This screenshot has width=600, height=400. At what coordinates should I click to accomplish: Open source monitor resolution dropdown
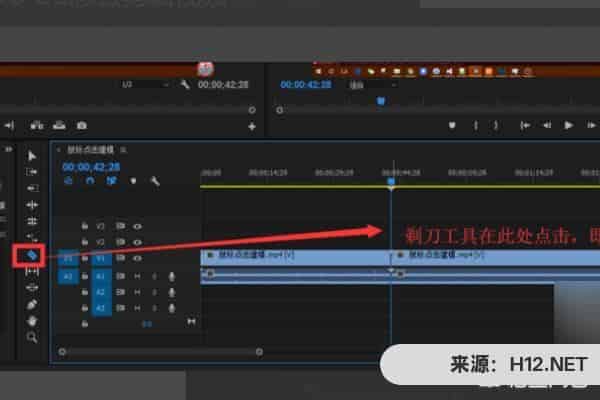coord(145,84)
